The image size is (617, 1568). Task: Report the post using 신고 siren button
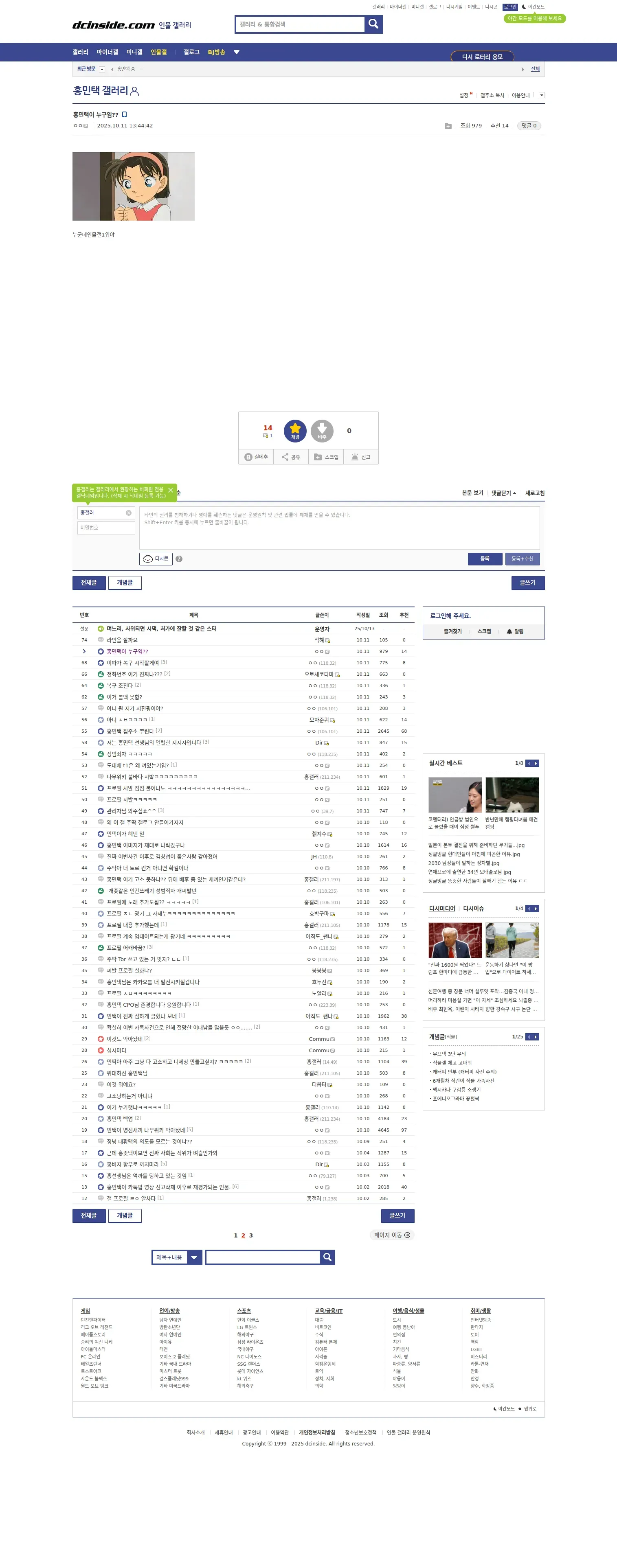pos(361,457)
